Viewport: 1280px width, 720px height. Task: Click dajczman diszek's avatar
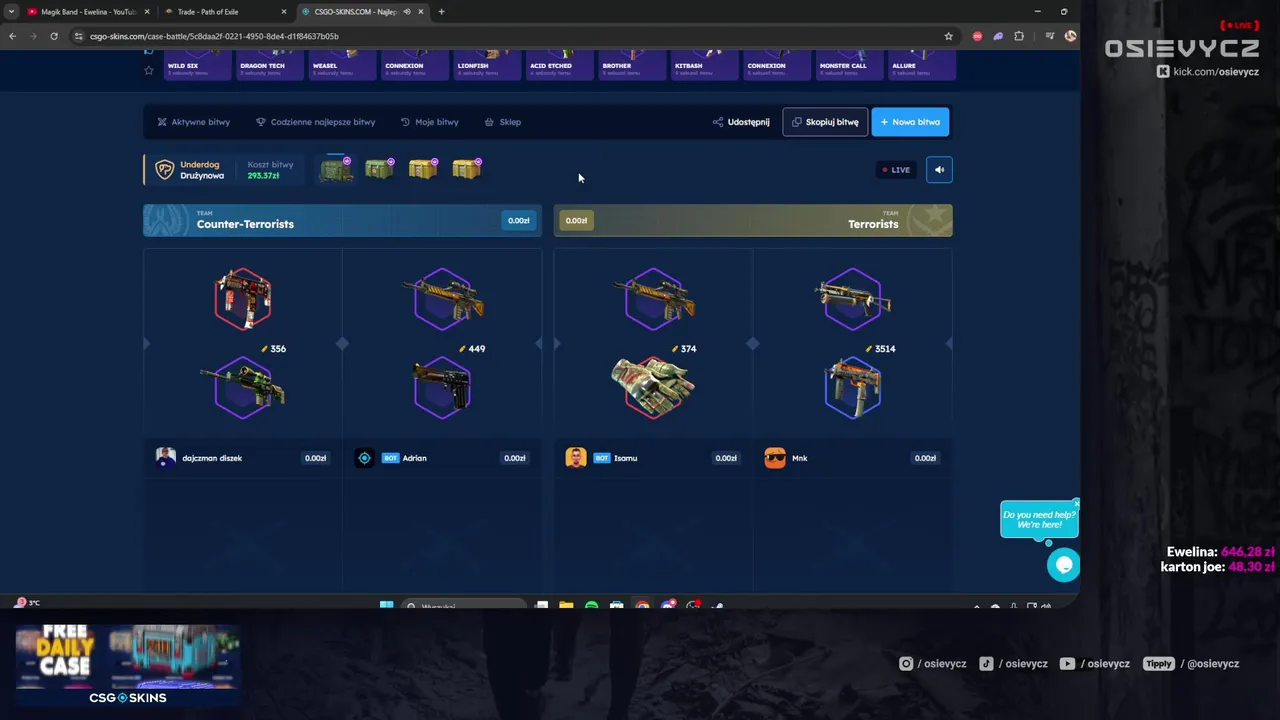tap(166, 458)
